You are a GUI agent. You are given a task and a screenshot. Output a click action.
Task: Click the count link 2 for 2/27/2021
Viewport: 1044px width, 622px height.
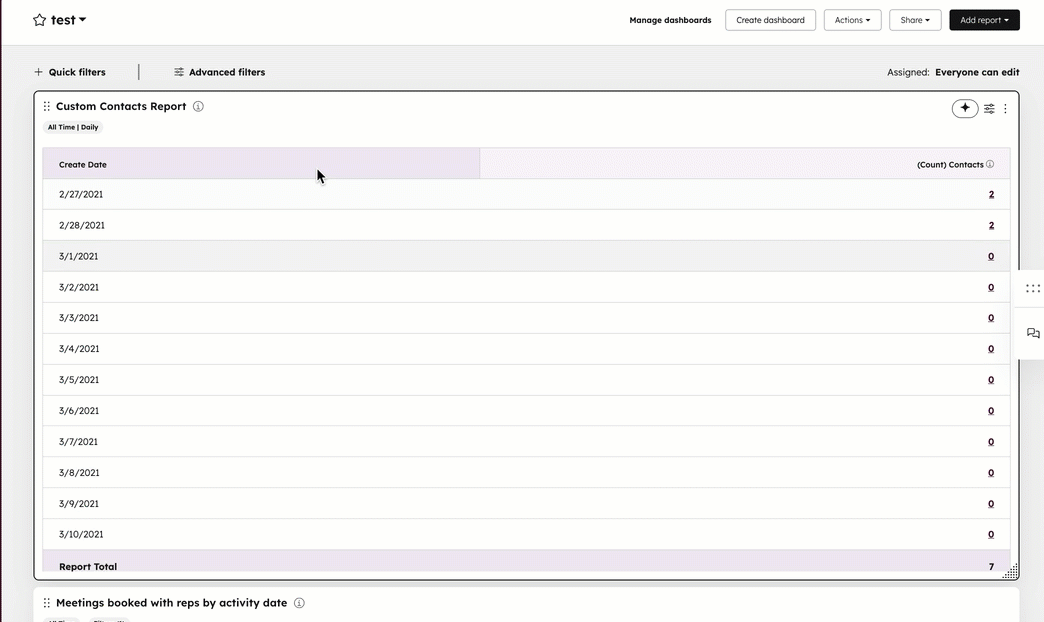(x=991, y=194)
